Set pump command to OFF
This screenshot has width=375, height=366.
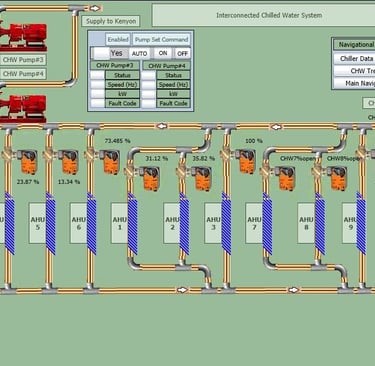182,53
